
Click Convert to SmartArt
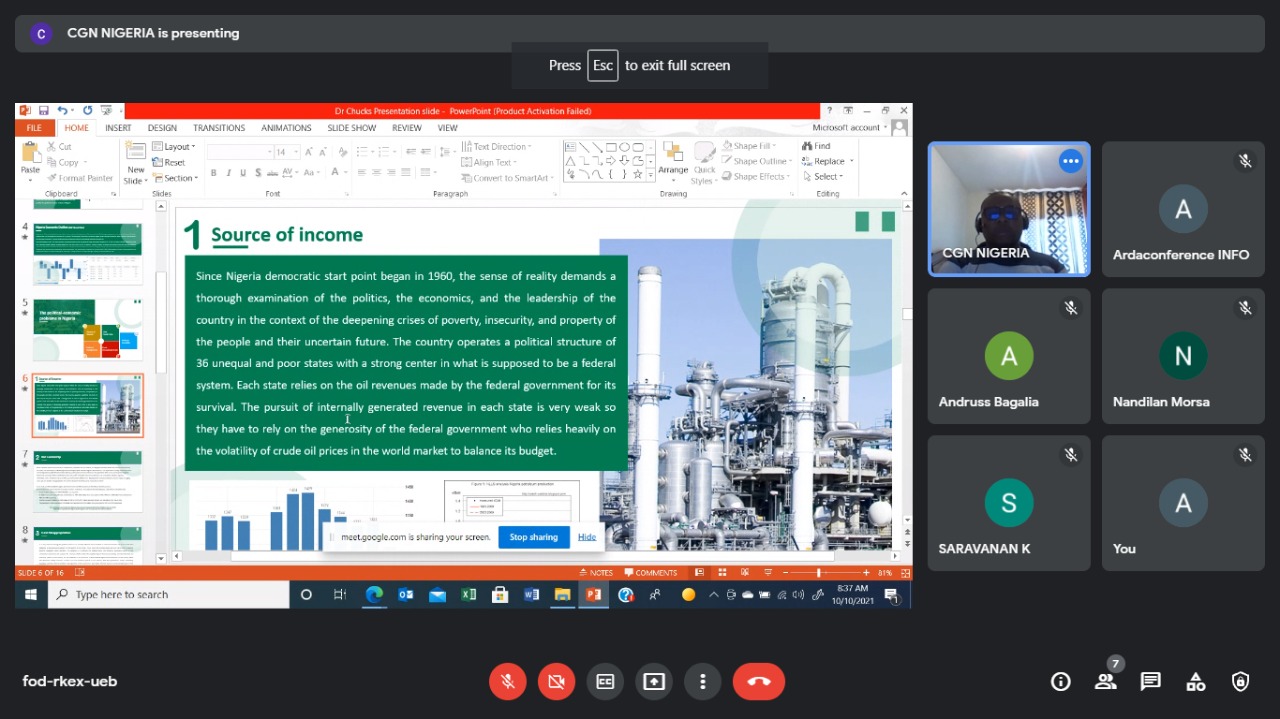click(x=508, y=178)
